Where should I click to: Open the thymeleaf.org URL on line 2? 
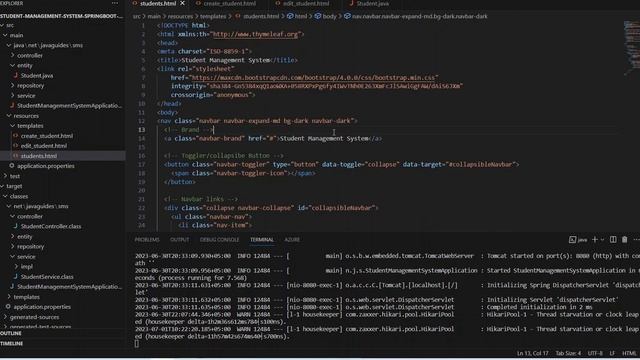(255, 34)
